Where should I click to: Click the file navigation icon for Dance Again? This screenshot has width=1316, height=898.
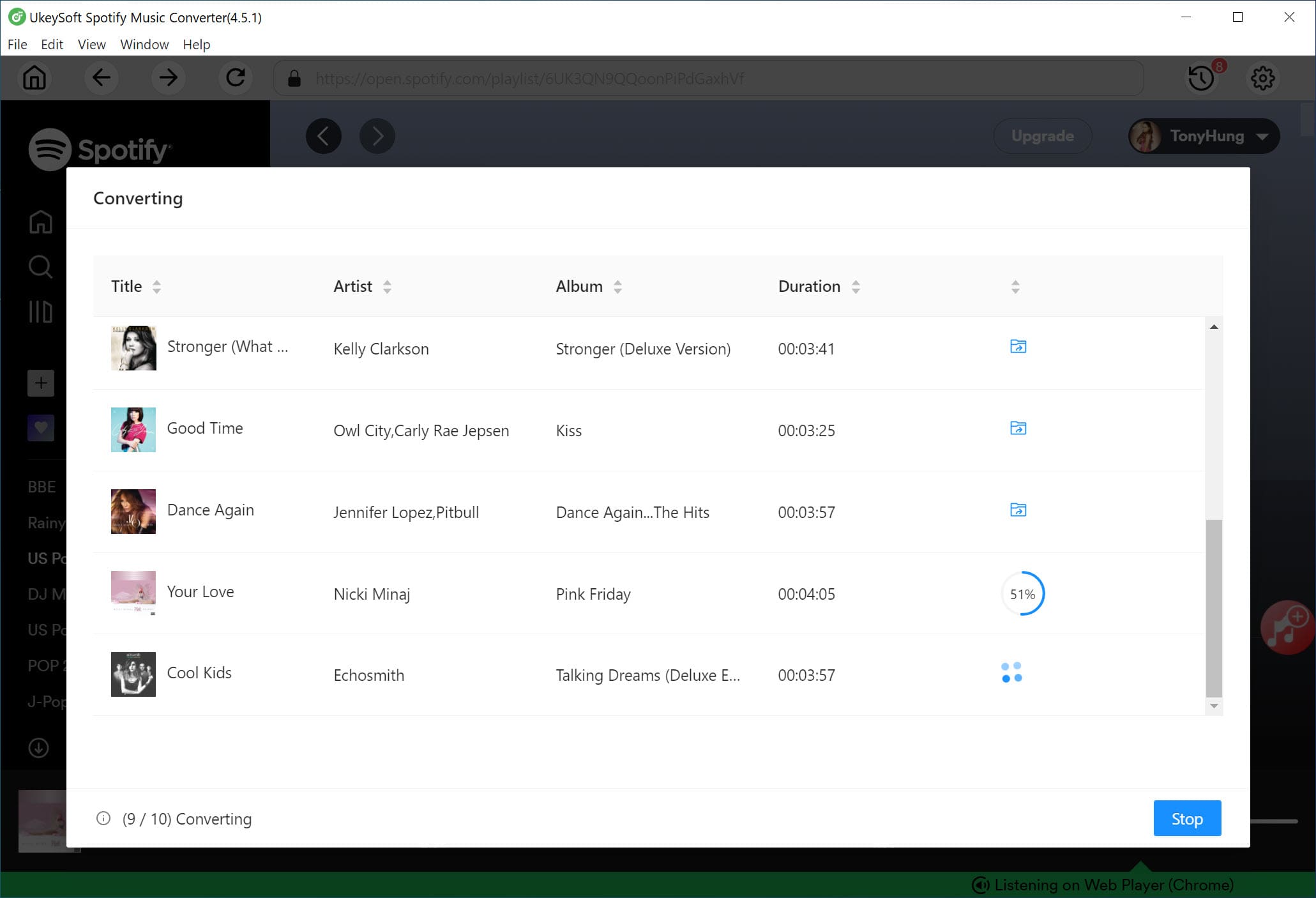coord(1018,510)
